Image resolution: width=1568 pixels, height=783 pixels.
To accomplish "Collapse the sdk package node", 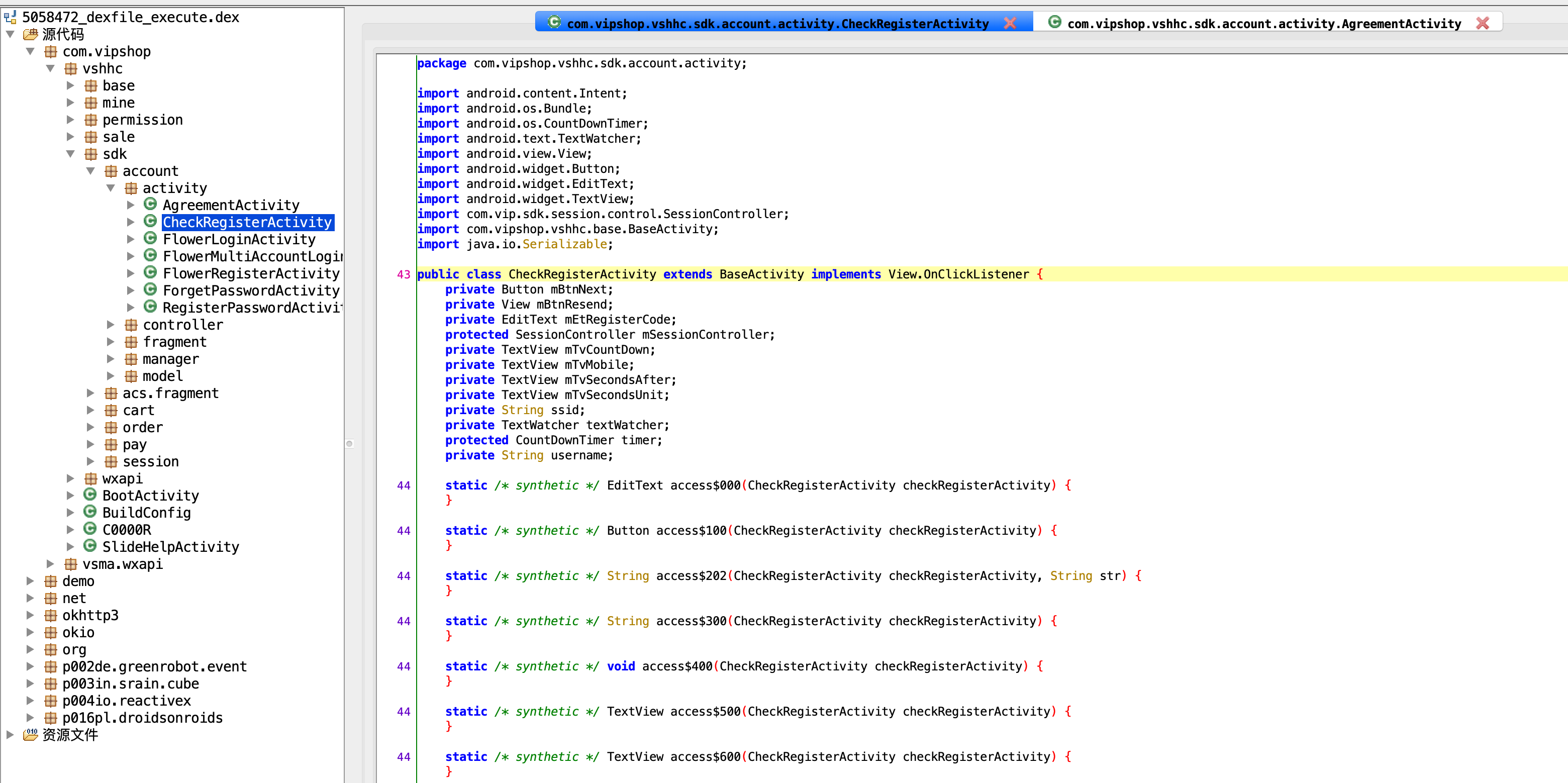I will click(70, 153).
